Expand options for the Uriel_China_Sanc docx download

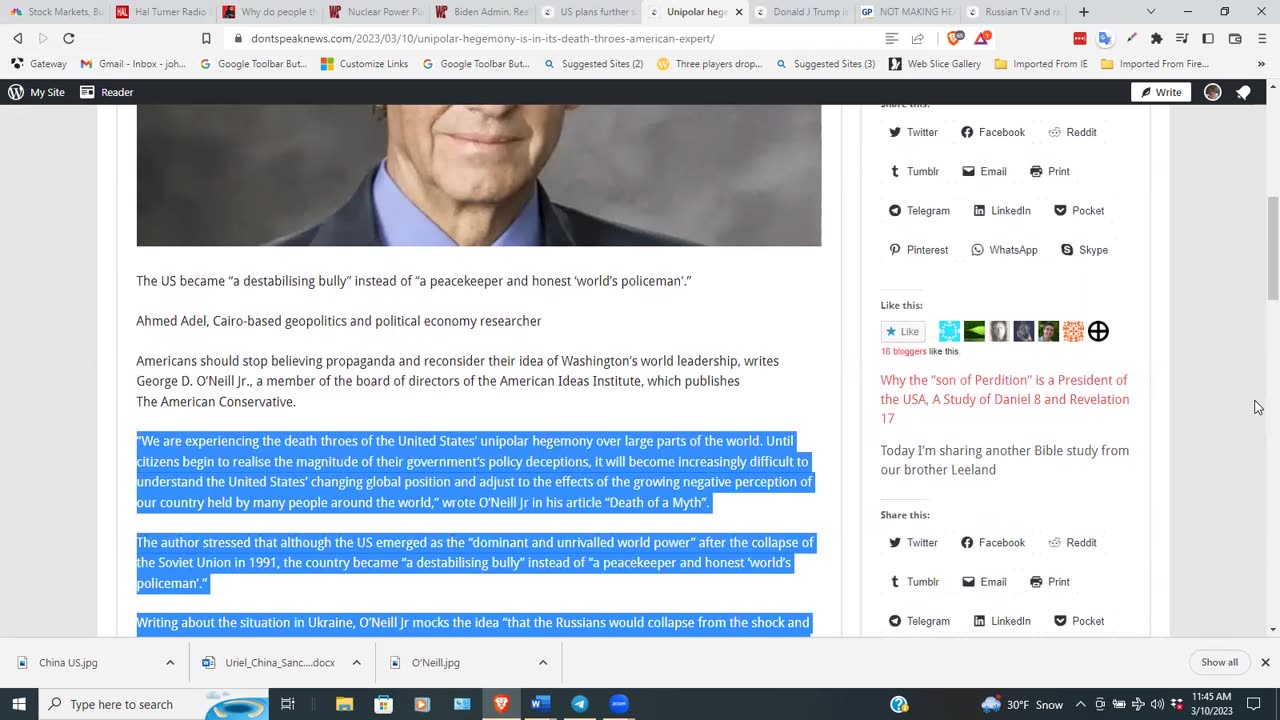click(x=356, y=663)
